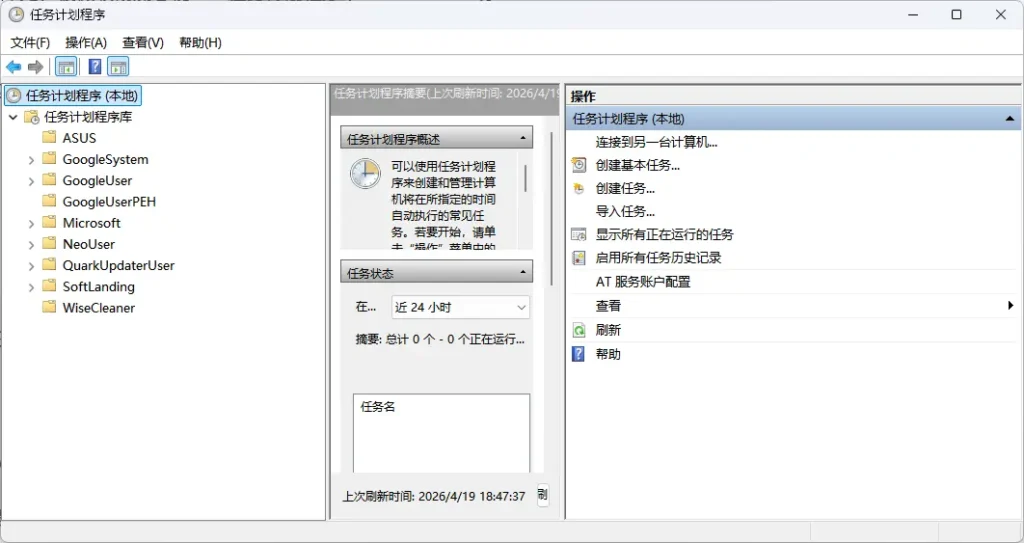The height and width of the screenshot is (543, 1024).
Task: Click the ASUS folder icon
Action: click(49, 137)
